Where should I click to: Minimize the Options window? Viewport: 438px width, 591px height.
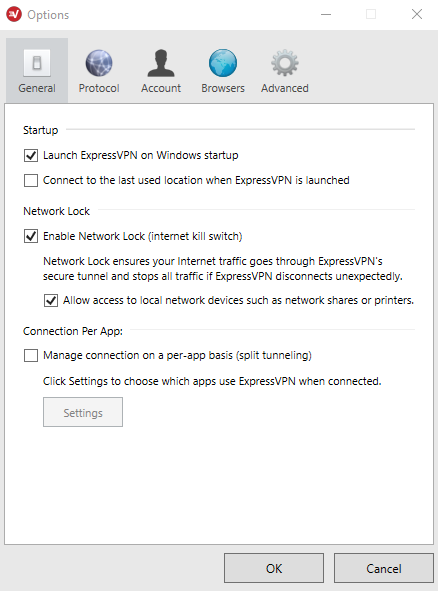326,14
